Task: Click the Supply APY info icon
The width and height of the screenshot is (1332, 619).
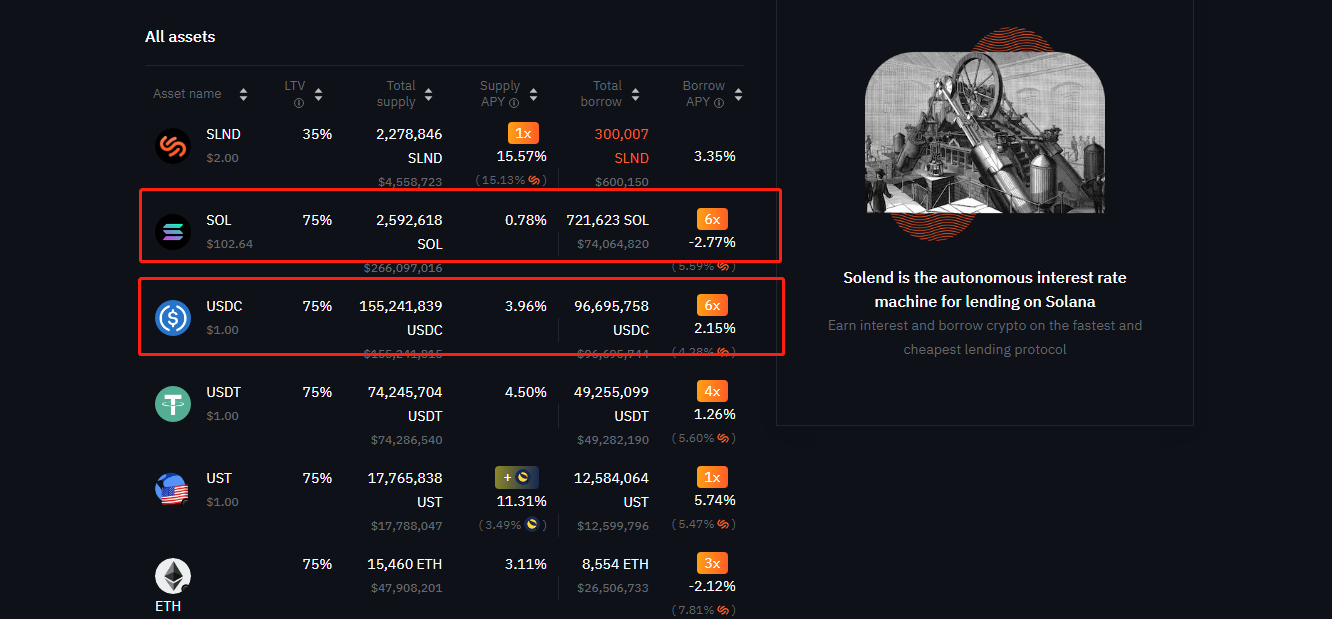Action: pyautogui.click(x=514, y=102)
